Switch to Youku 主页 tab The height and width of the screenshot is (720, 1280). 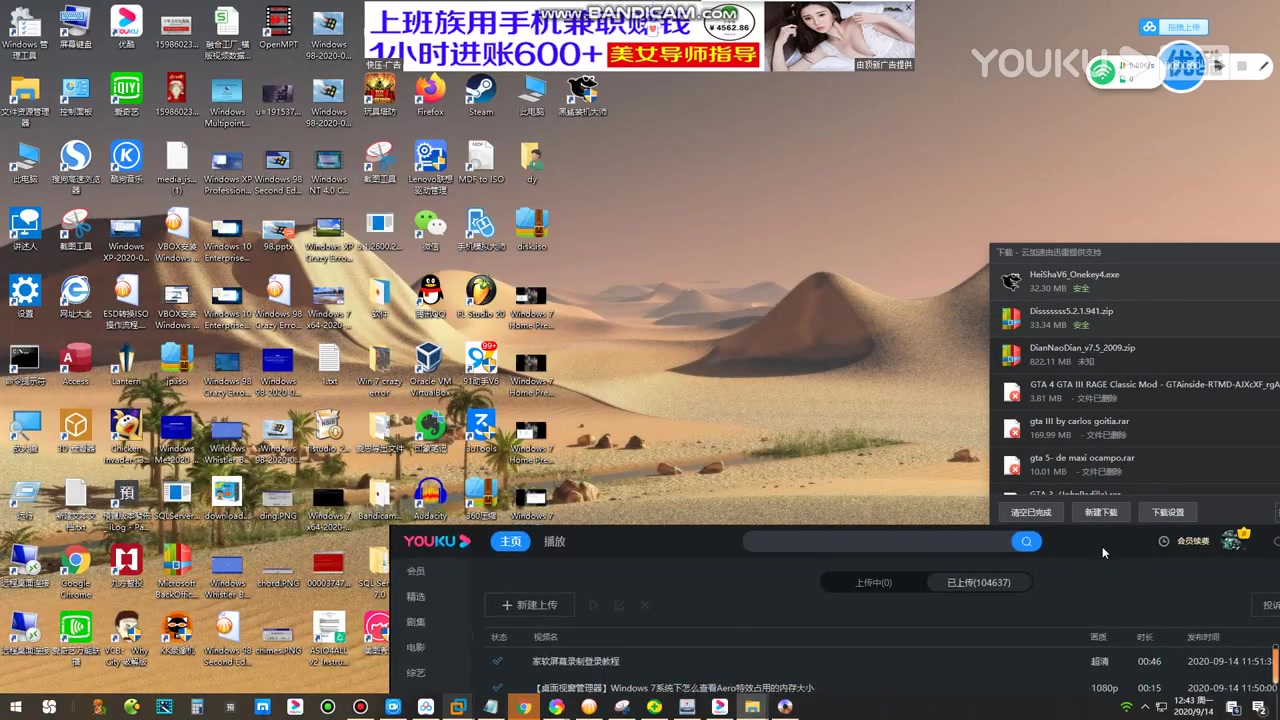(x=510, y=541)
